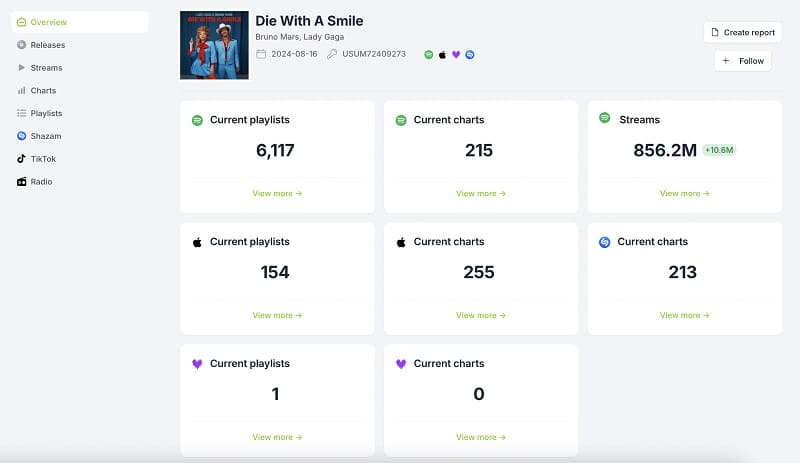Image resolution: width=800 pixels, height=463 pixels.
Task: View more under the Spotify Streams card
Action: tap(684, 193)
